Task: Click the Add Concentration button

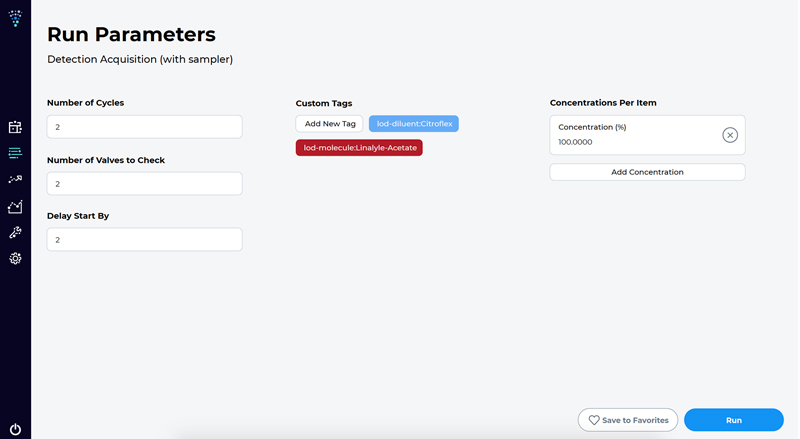Action: click(647, 172)
